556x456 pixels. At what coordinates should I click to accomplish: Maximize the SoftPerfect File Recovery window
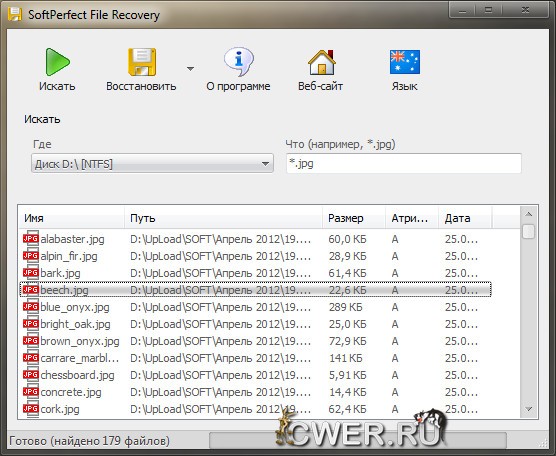point(489,11)
